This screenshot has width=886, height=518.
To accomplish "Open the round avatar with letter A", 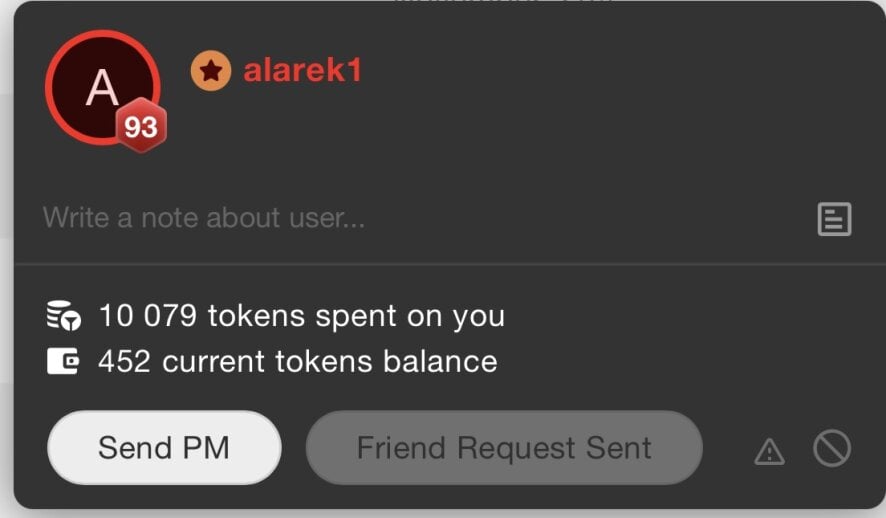I will point(102,88).
